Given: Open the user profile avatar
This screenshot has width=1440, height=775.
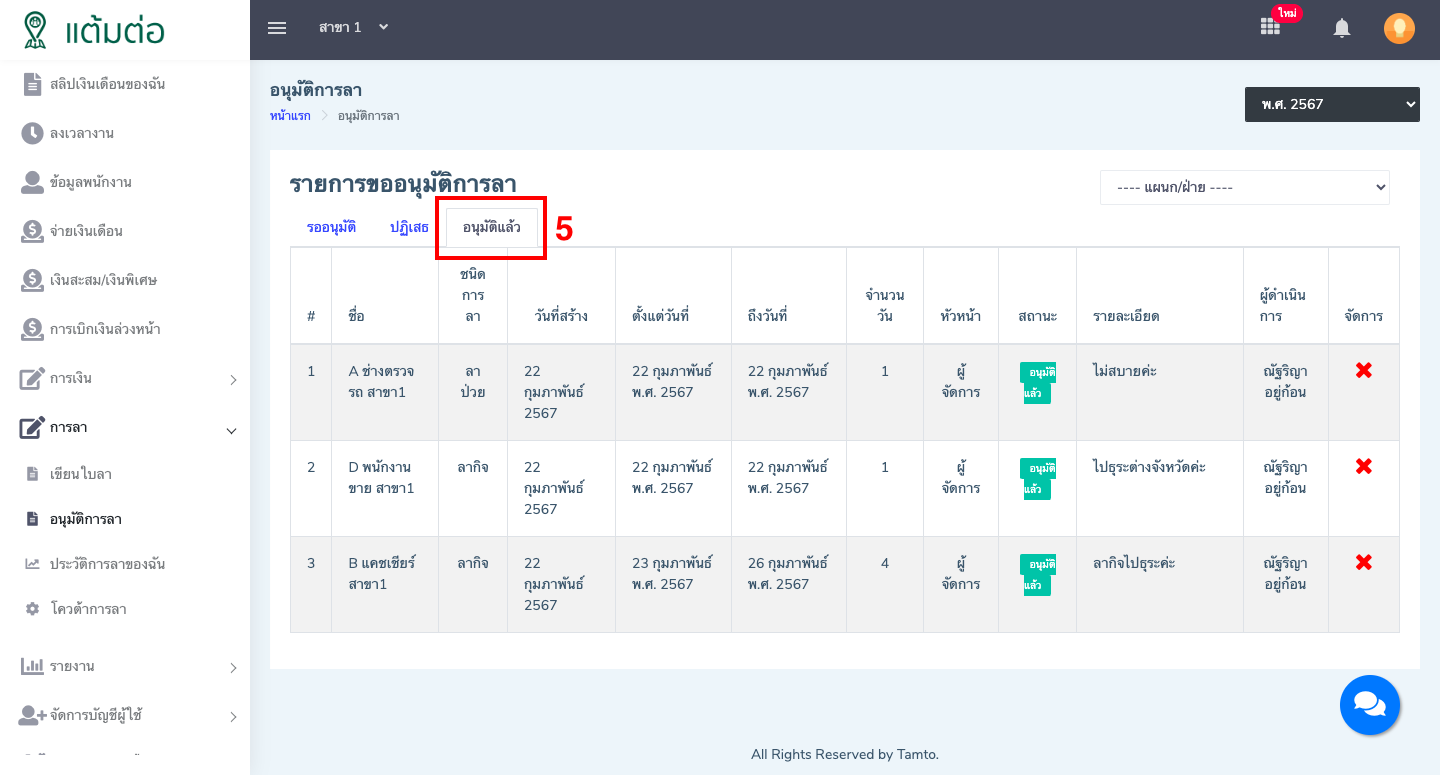Looking at the screenshot, I should [1399, 28].
